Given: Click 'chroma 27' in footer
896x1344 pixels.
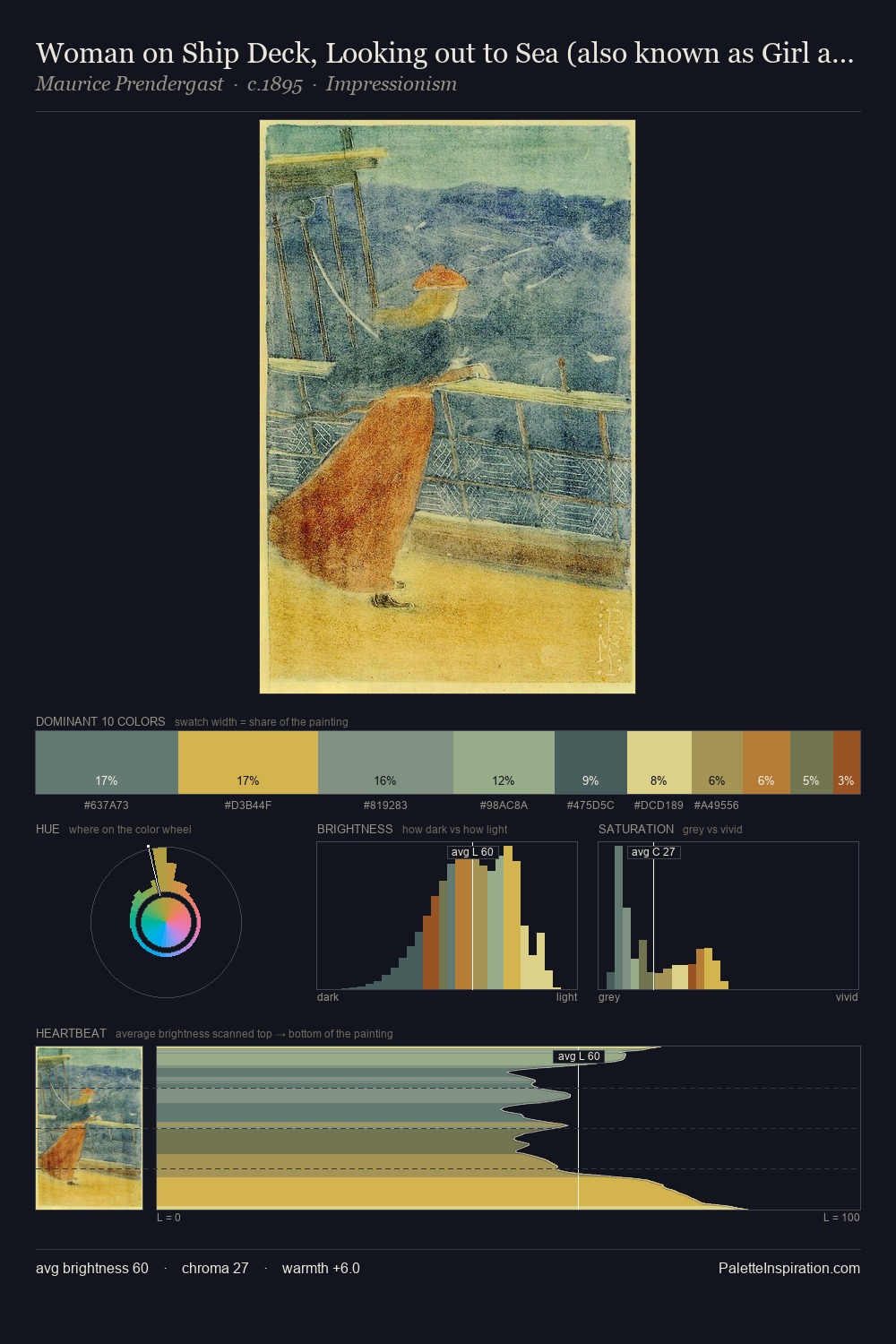Looking at the screenshot, I should (x=215, y=1269).
